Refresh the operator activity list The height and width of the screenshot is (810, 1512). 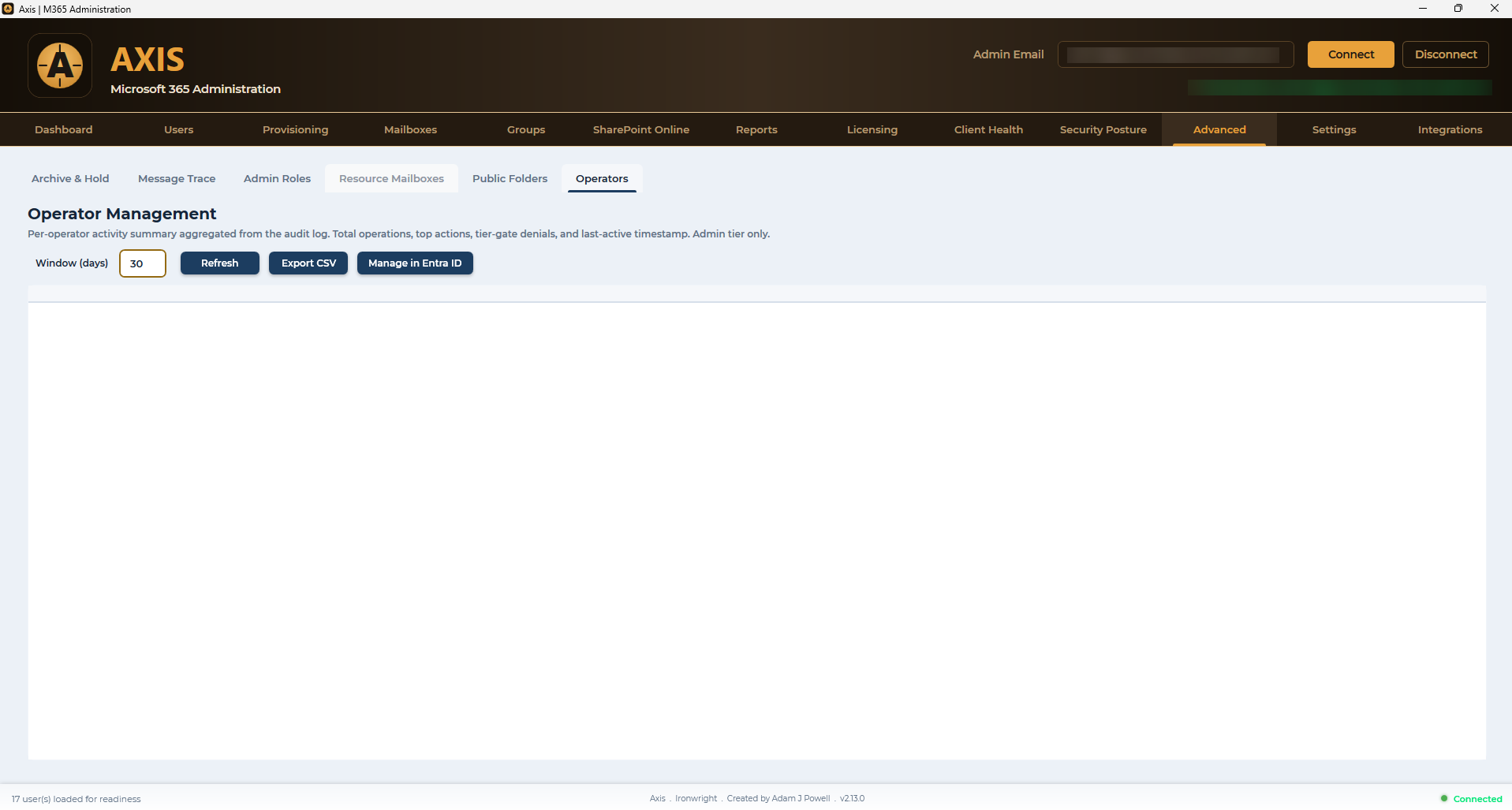[x=219, y=263]
